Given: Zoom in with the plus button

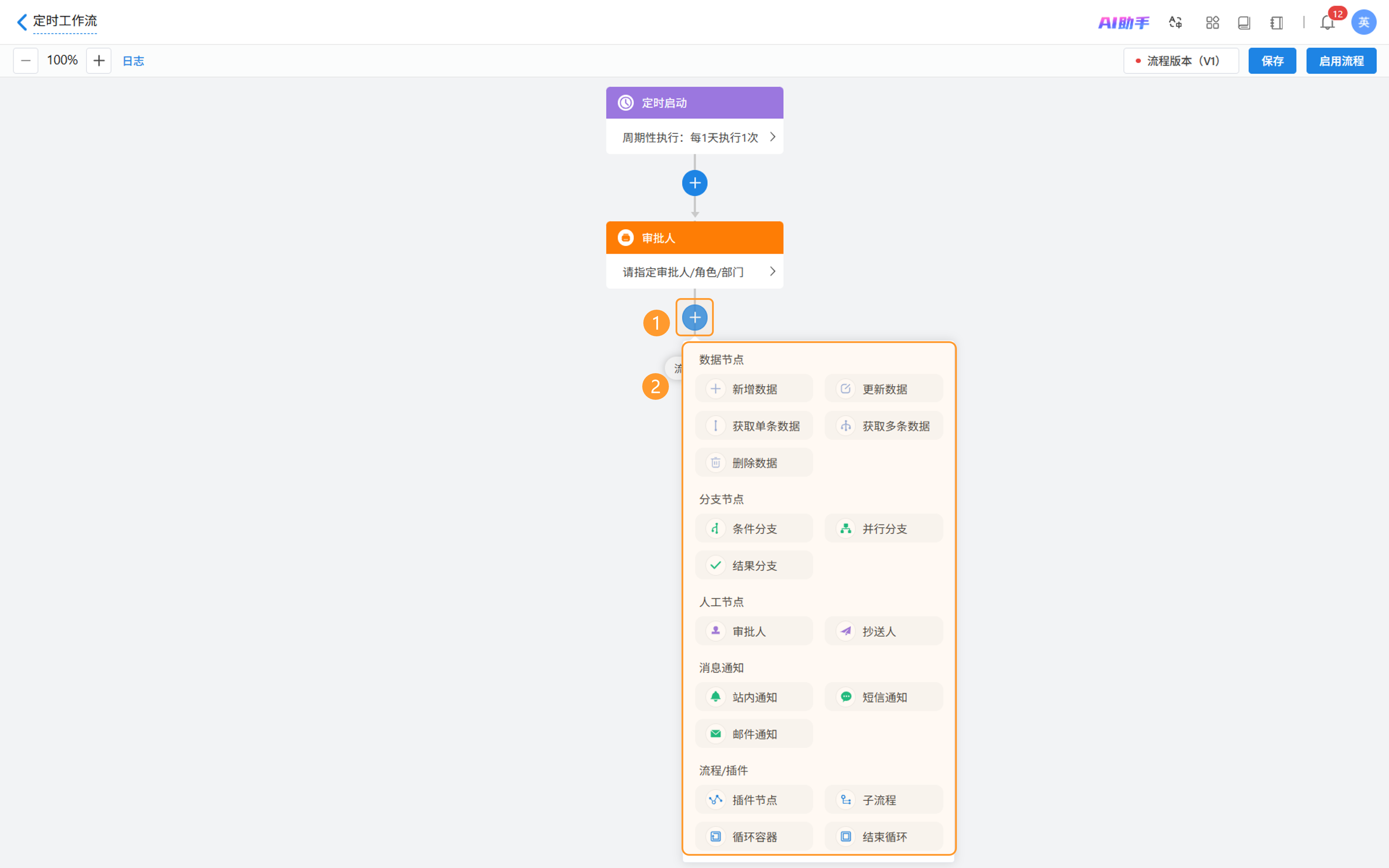Looking at the screenshot, I should tap(99, 60).
